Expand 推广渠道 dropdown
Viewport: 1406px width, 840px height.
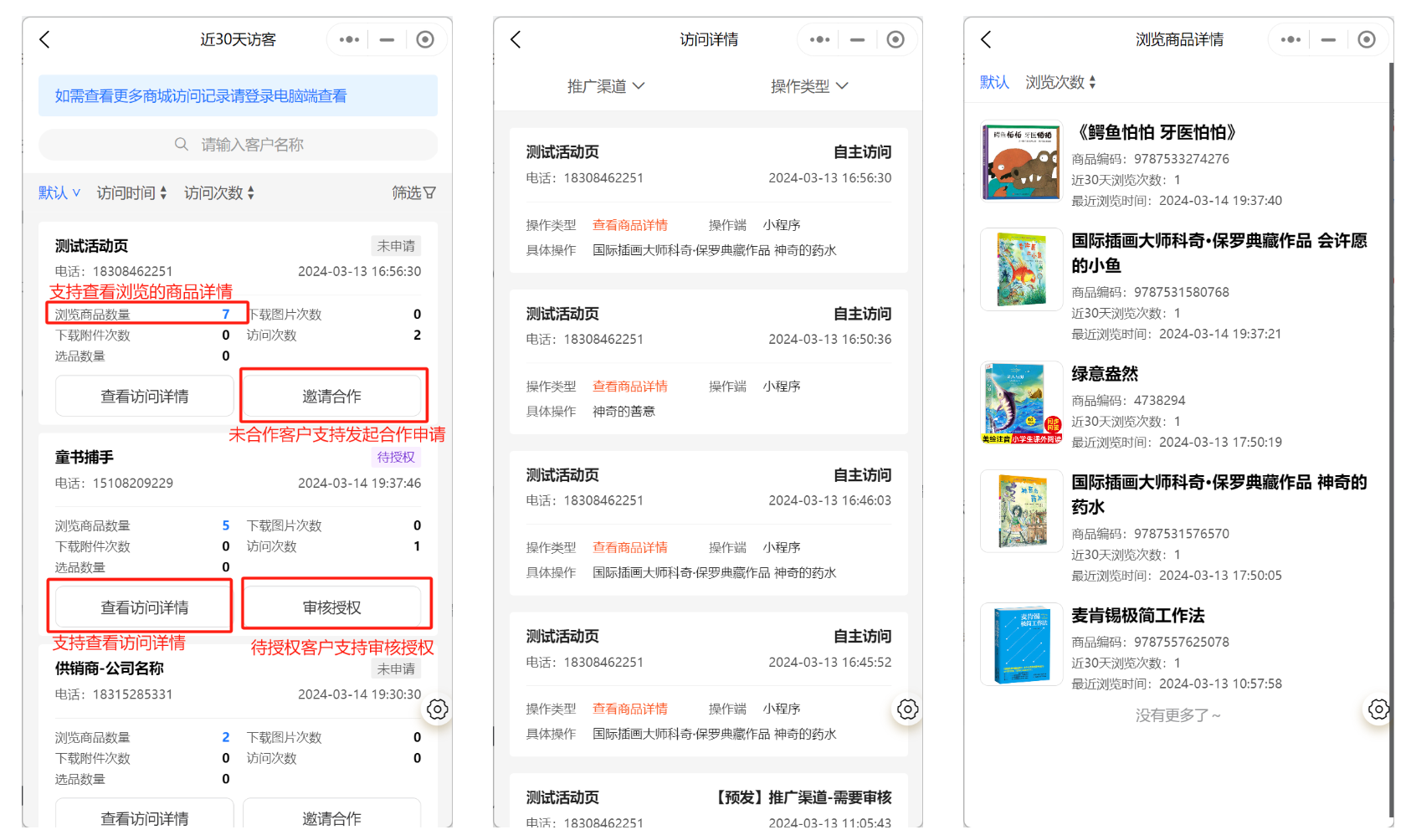(606, 86)
